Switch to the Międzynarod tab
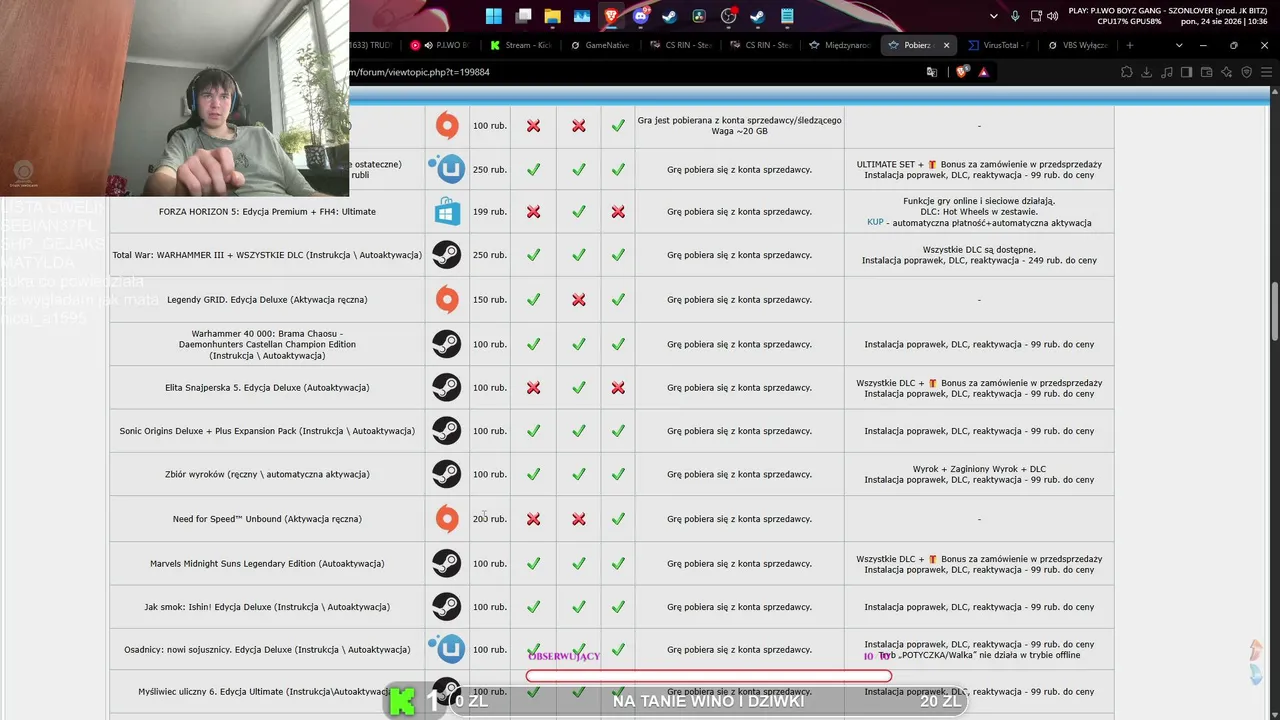The height and width of the screenshot is (720, 1280). [842, 45]
